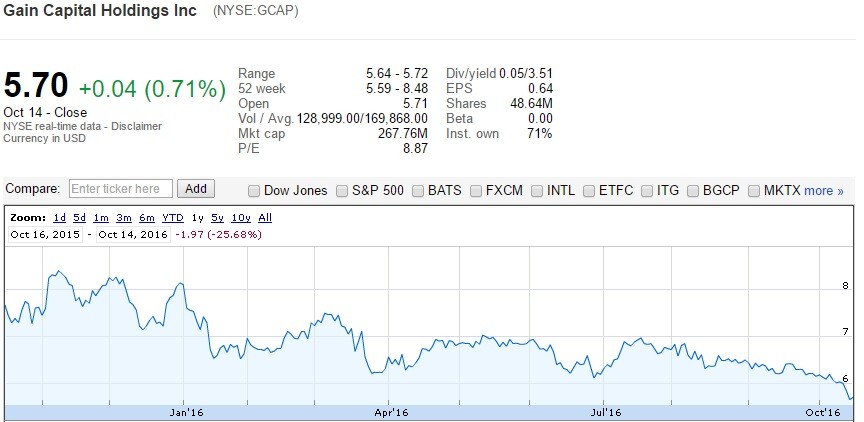The image size is (864, 422).
Task: Click the start date field Oct 16, 2015
Action: pyautogui.click(x=45, y=234)
